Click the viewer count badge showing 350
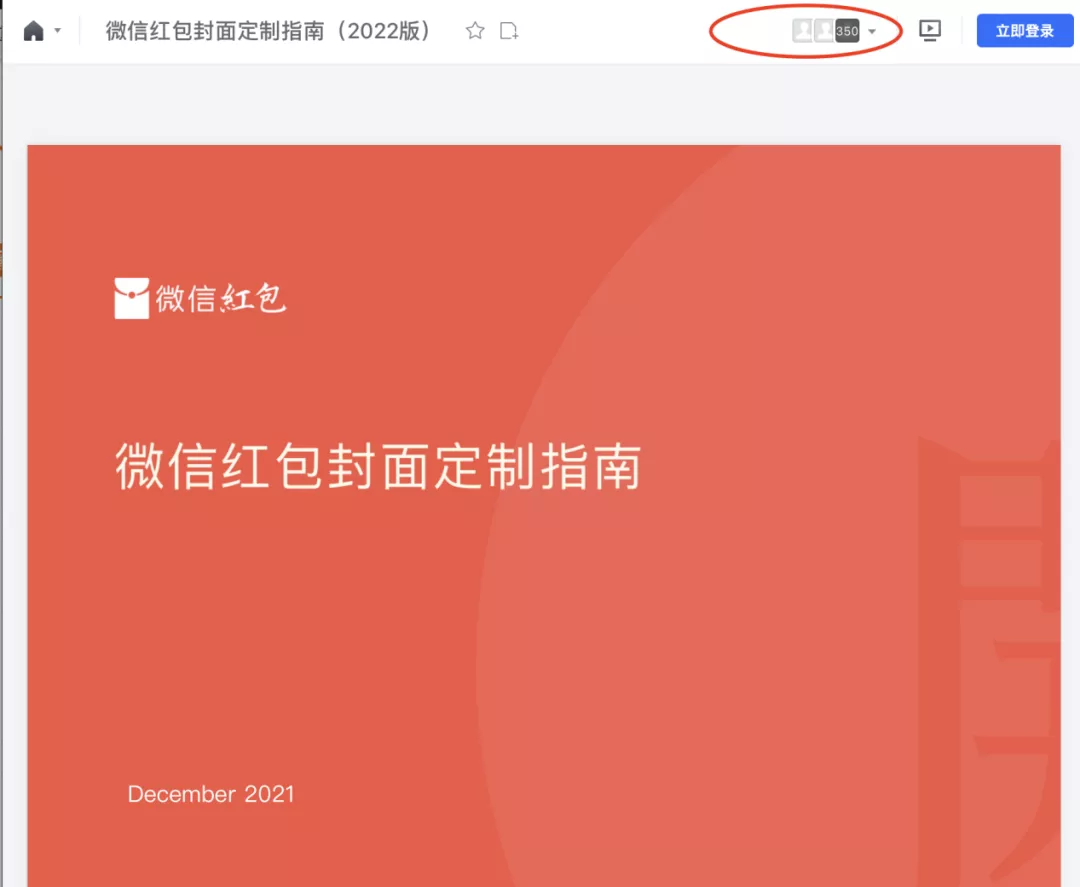1080x887 pixels. 846,30
